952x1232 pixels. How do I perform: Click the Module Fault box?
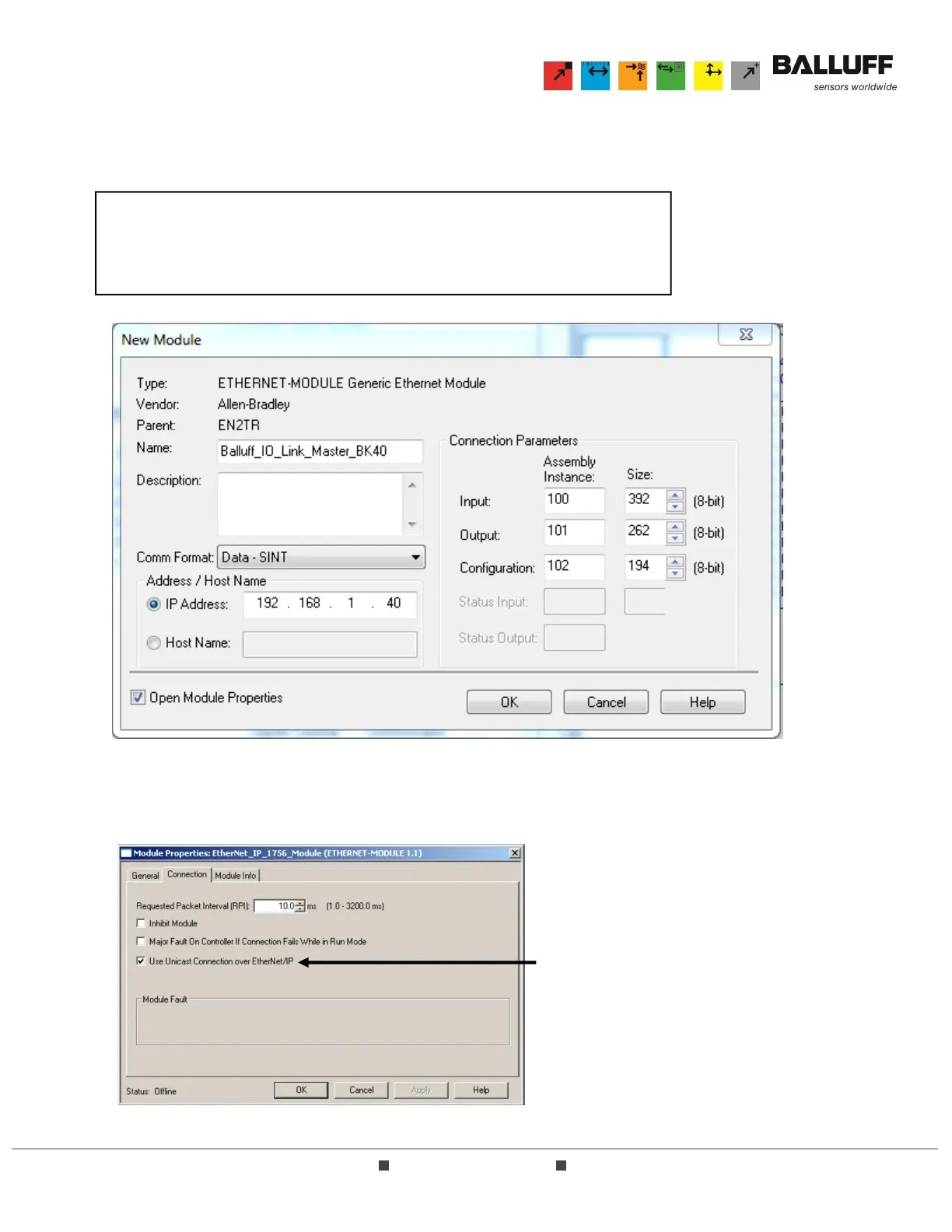323,1021
